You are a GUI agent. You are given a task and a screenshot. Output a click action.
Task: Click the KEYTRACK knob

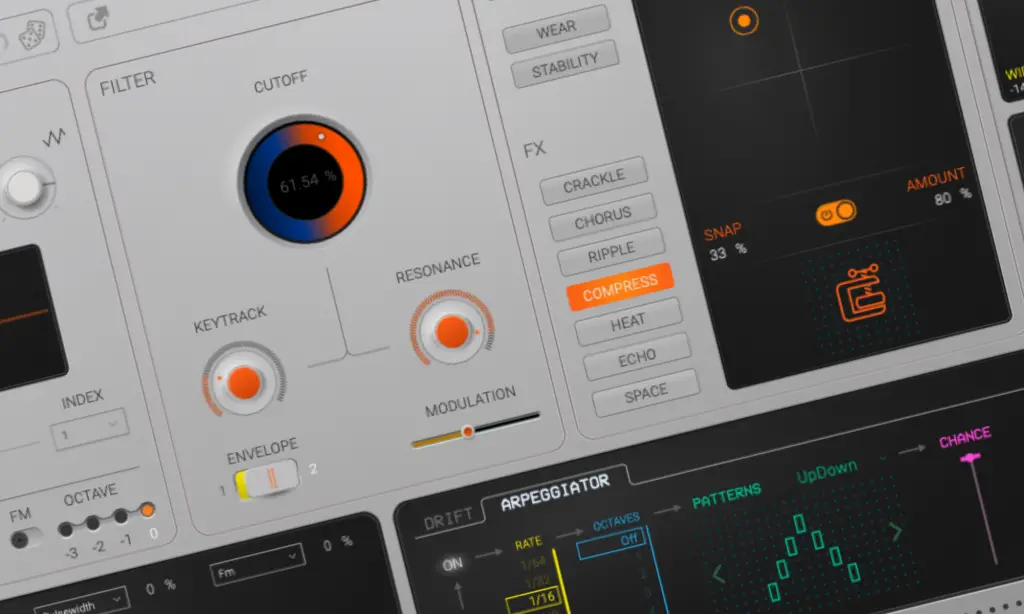[x=244, y=382]
